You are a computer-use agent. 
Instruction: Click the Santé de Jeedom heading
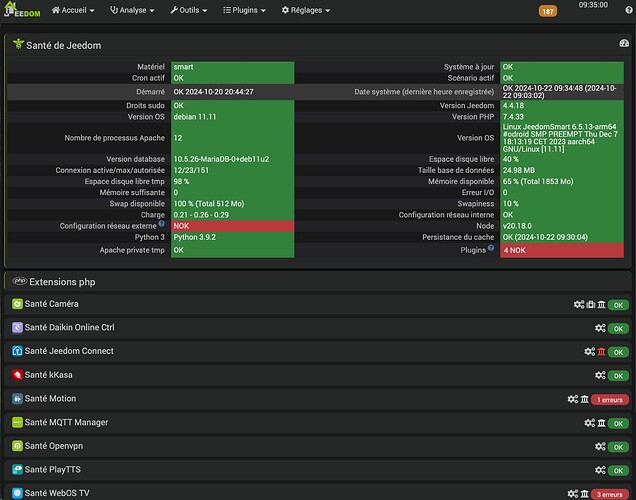tap(63, 45)
